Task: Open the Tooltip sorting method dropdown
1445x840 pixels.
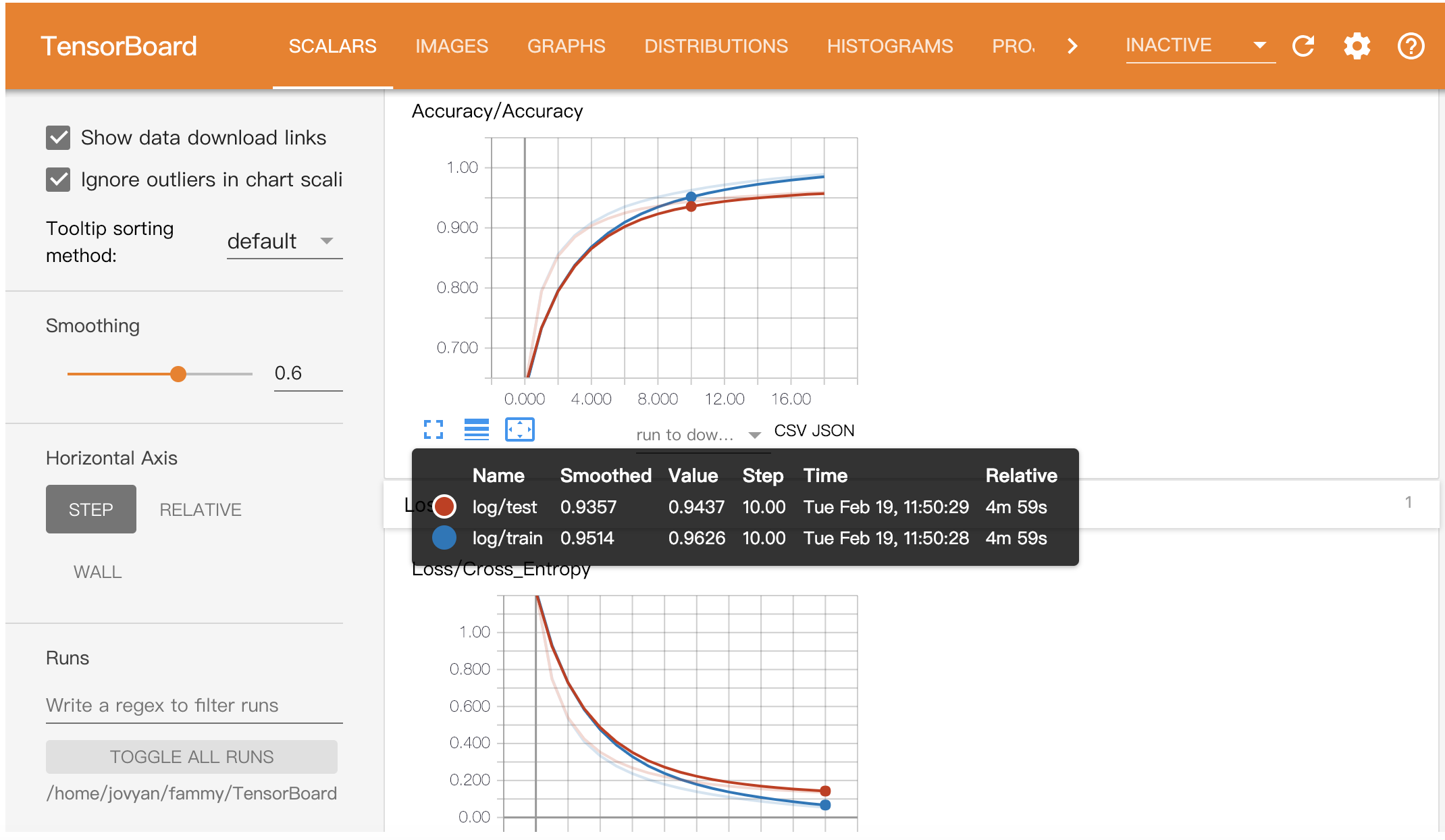Action: [x=284, y=241]
